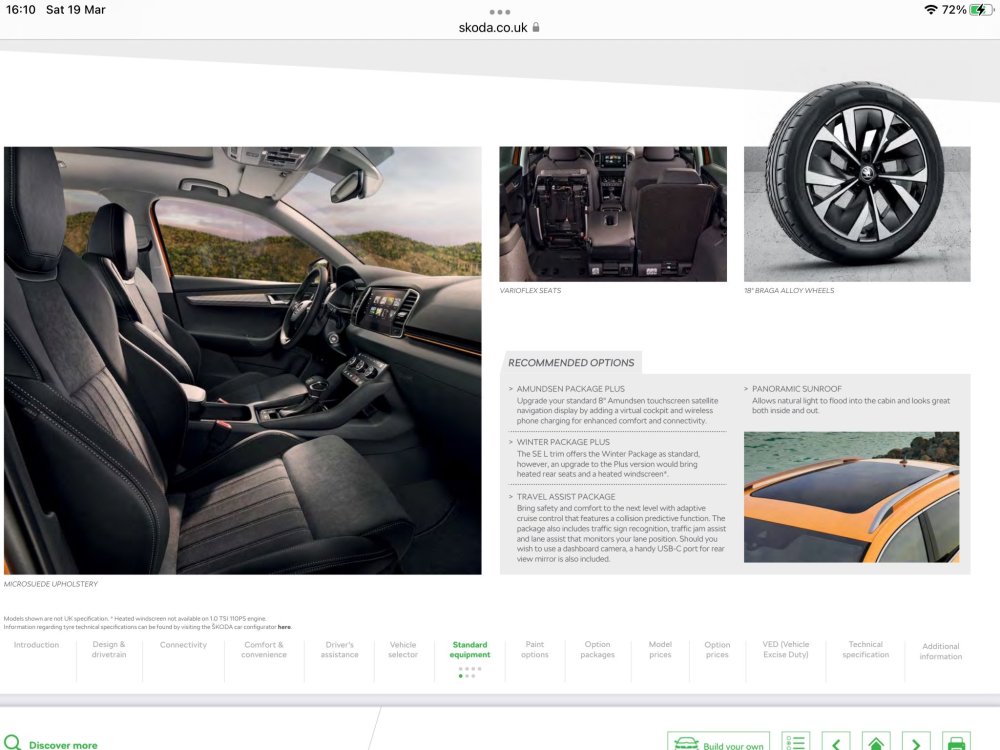Viewport: 1000px width, 750px height.
Task: Open the Option packages tab
Action: click(598, 649)
